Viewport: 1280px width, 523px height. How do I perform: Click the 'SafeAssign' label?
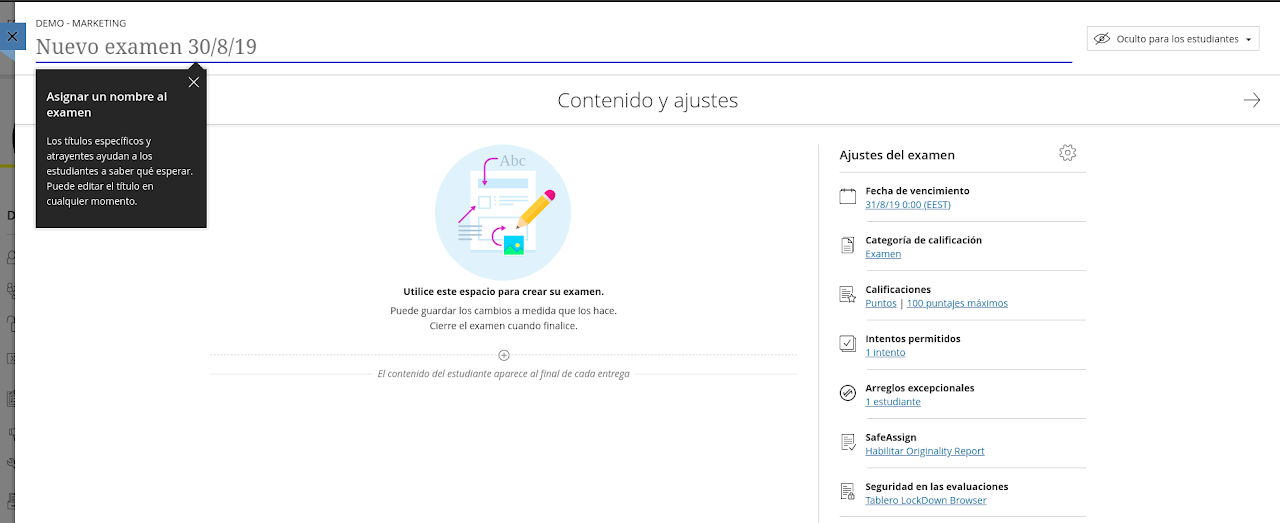click(891, 437)
